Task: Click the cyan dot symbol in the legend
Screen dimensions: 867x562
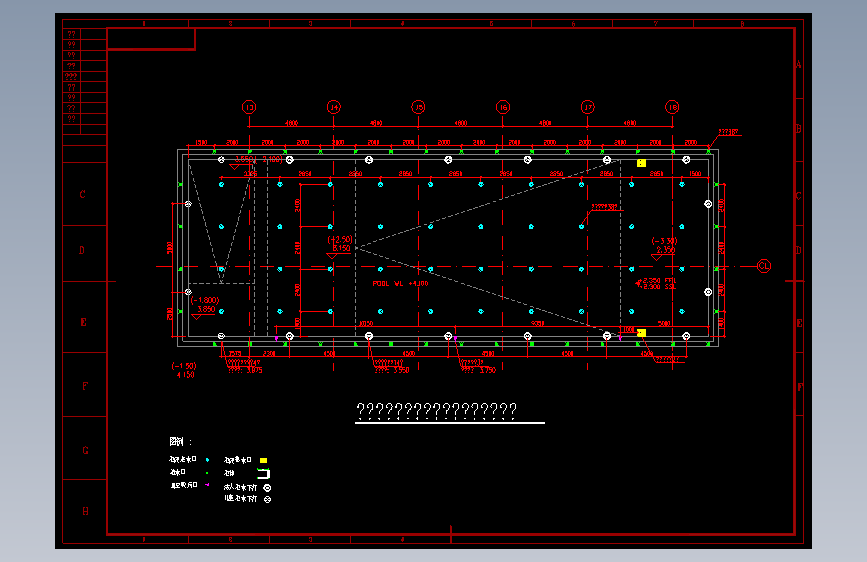Action: click(207, 460)
